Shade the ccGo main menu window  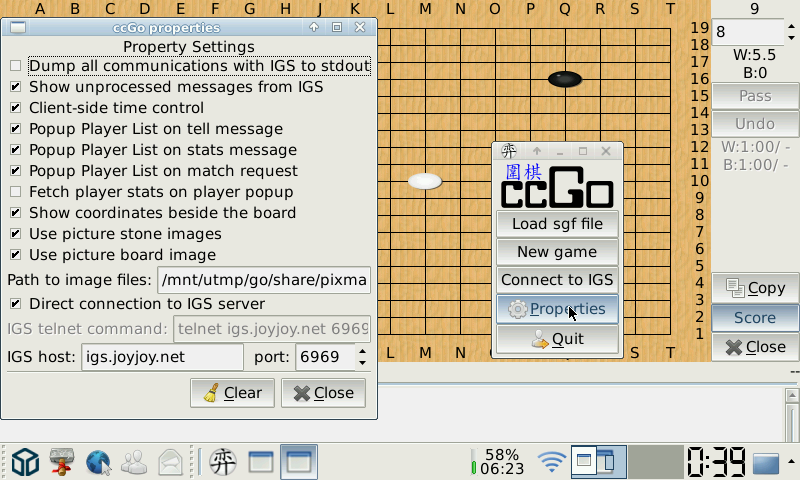(x=537, y=151)
